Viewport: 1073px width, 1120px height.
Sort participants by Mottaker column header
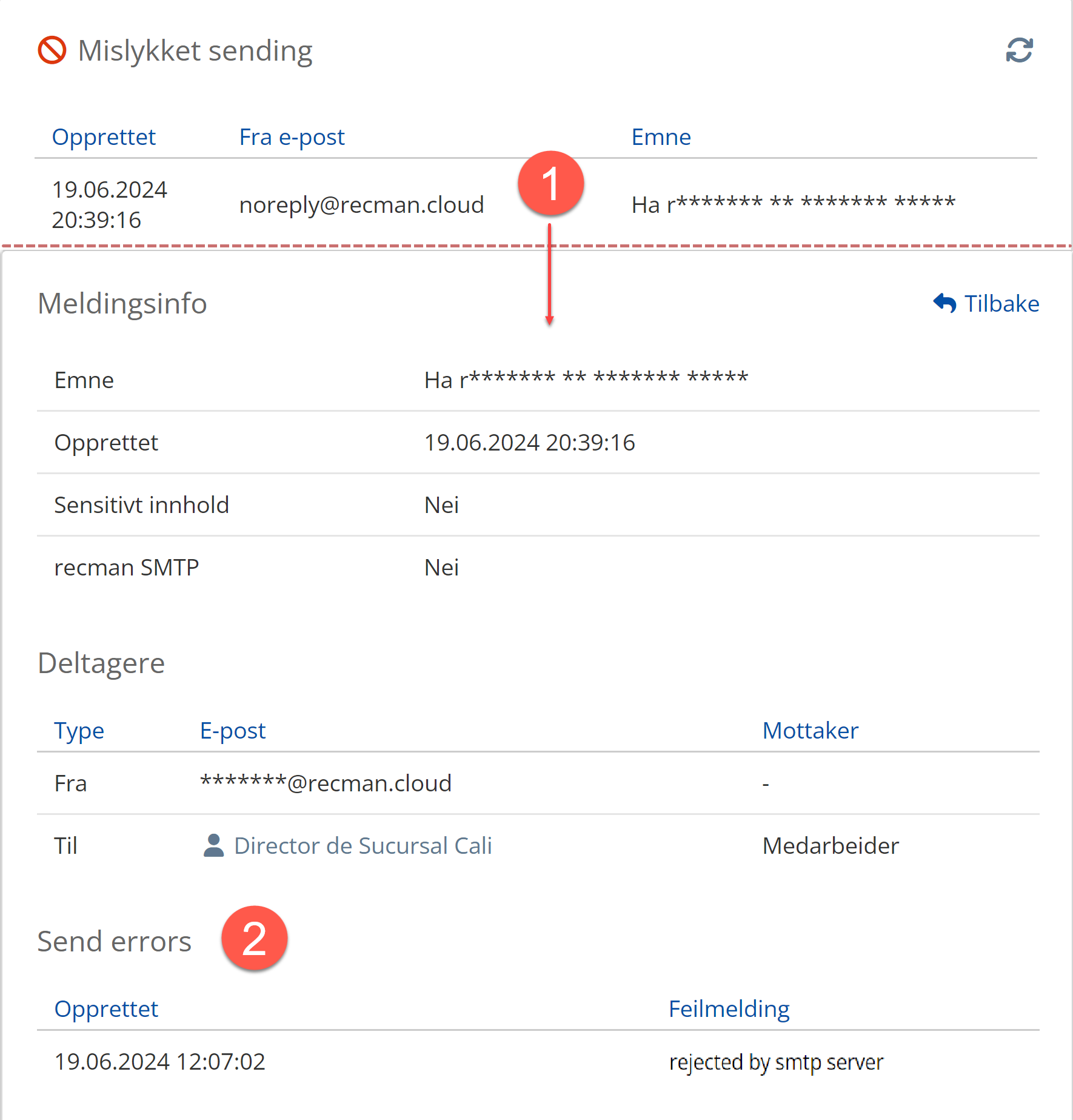(x=810, y=731)
